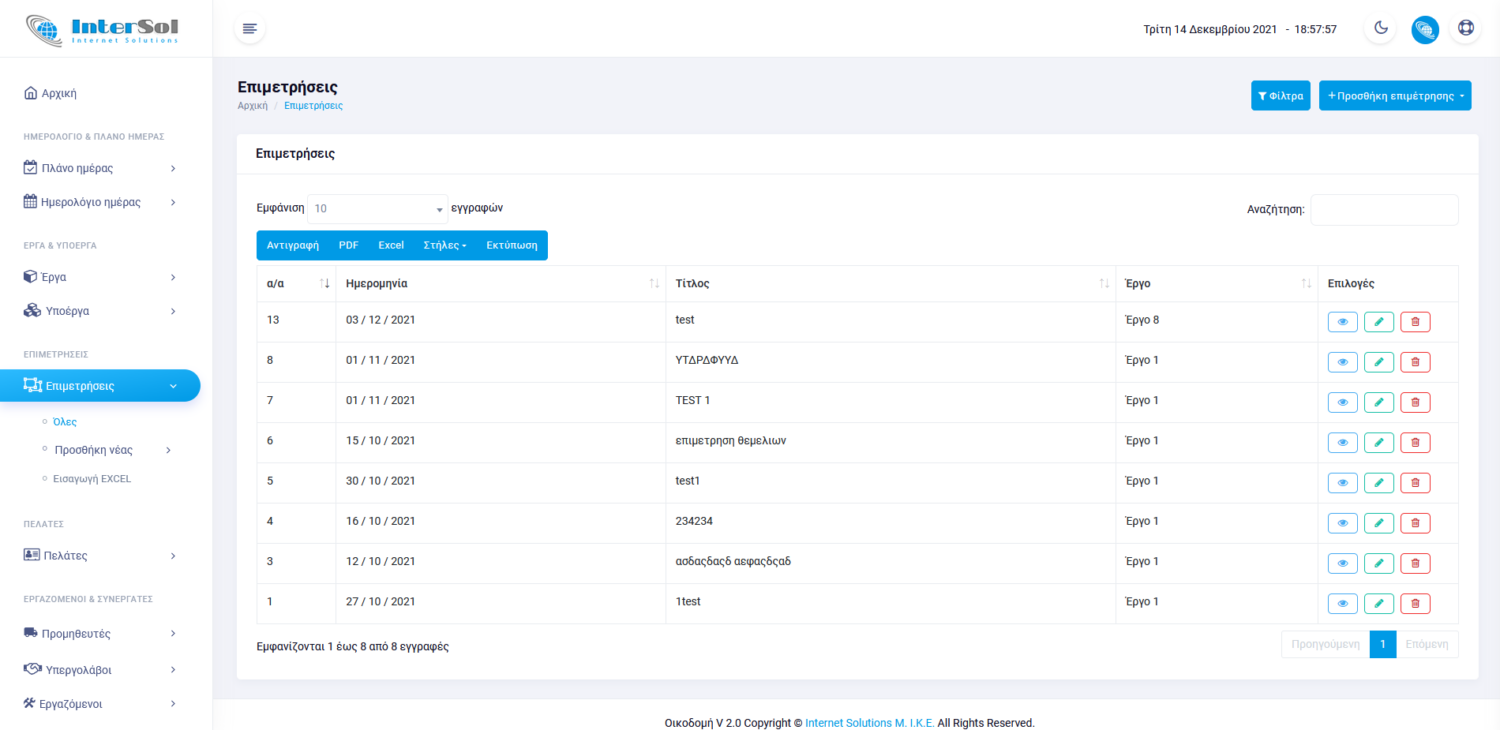Click the Αναζήτηση search input field
The width and height of the screenshot is (1500, 730).
[1384, 210]
